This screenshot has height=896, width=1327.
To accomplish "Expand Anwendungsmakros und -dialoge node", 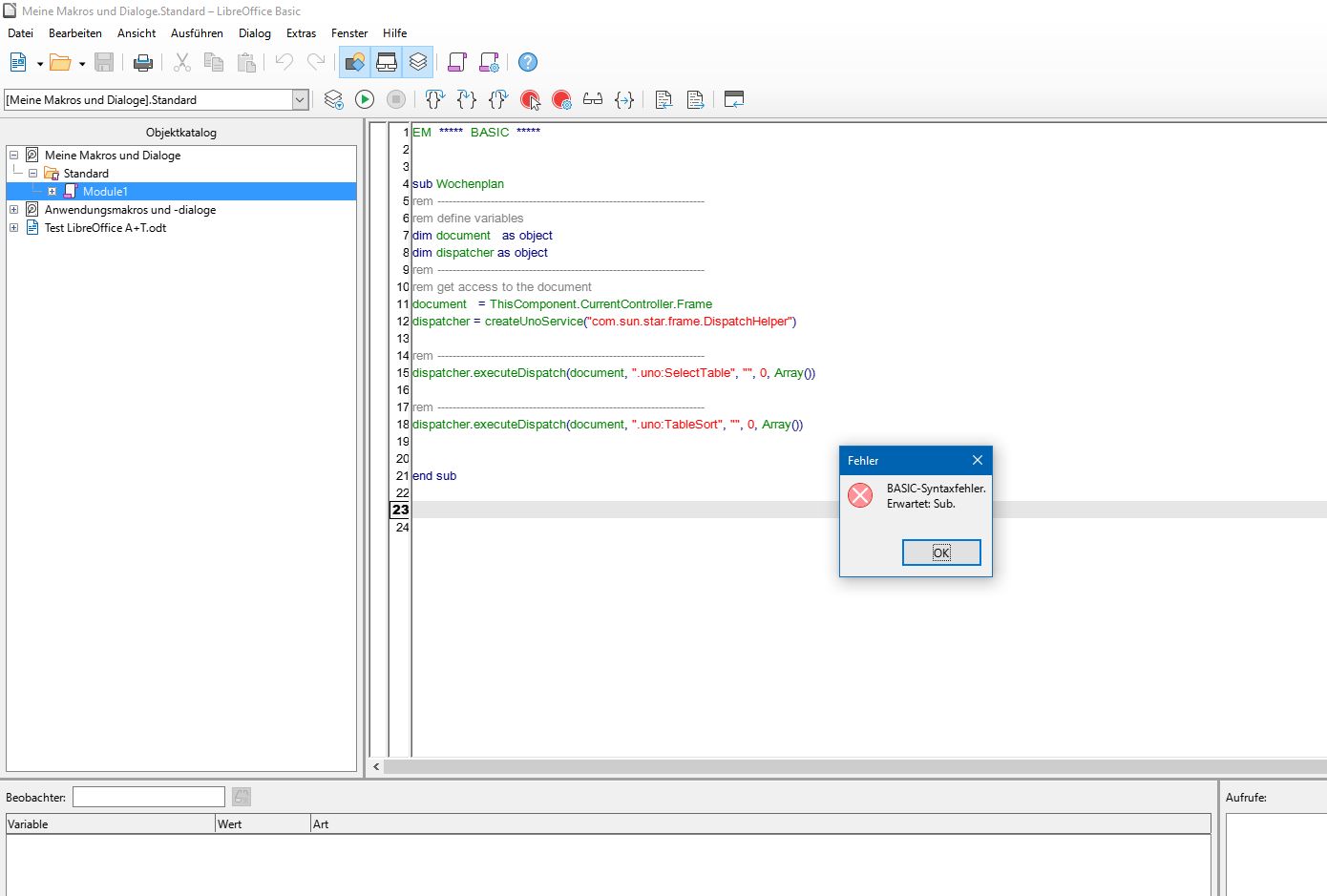I will tap(14, 209).
